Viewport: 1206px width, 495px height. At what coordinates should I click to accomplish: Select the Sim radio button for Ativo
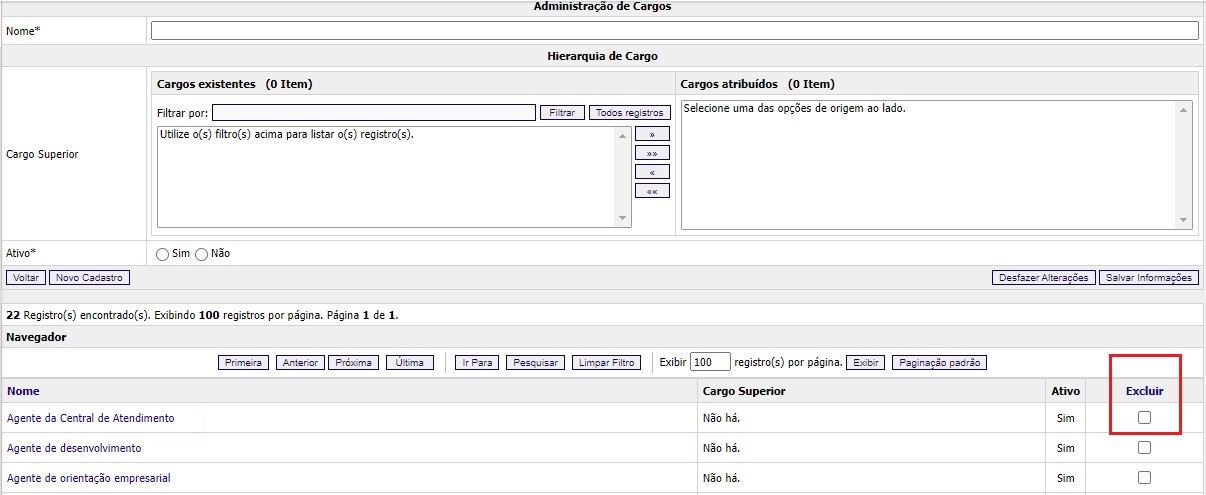pos(163,254)
